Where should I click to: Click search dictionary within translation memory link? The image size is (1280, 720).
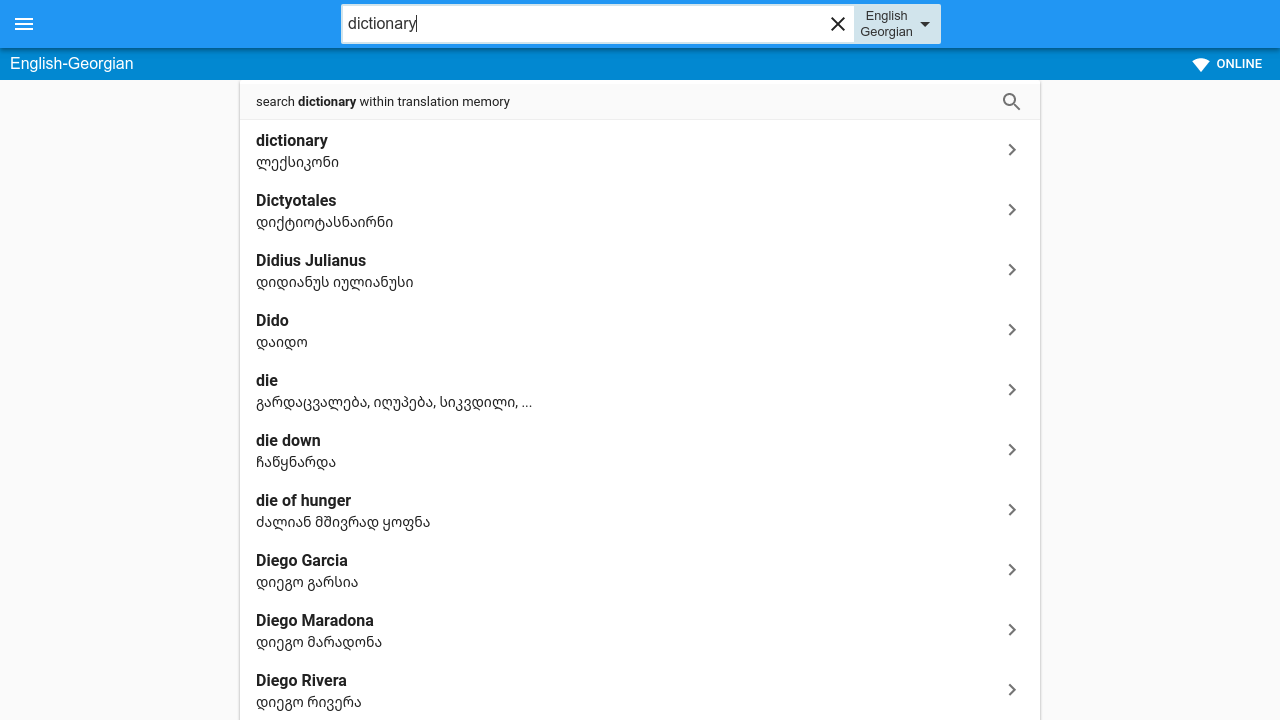click(383, 102)
